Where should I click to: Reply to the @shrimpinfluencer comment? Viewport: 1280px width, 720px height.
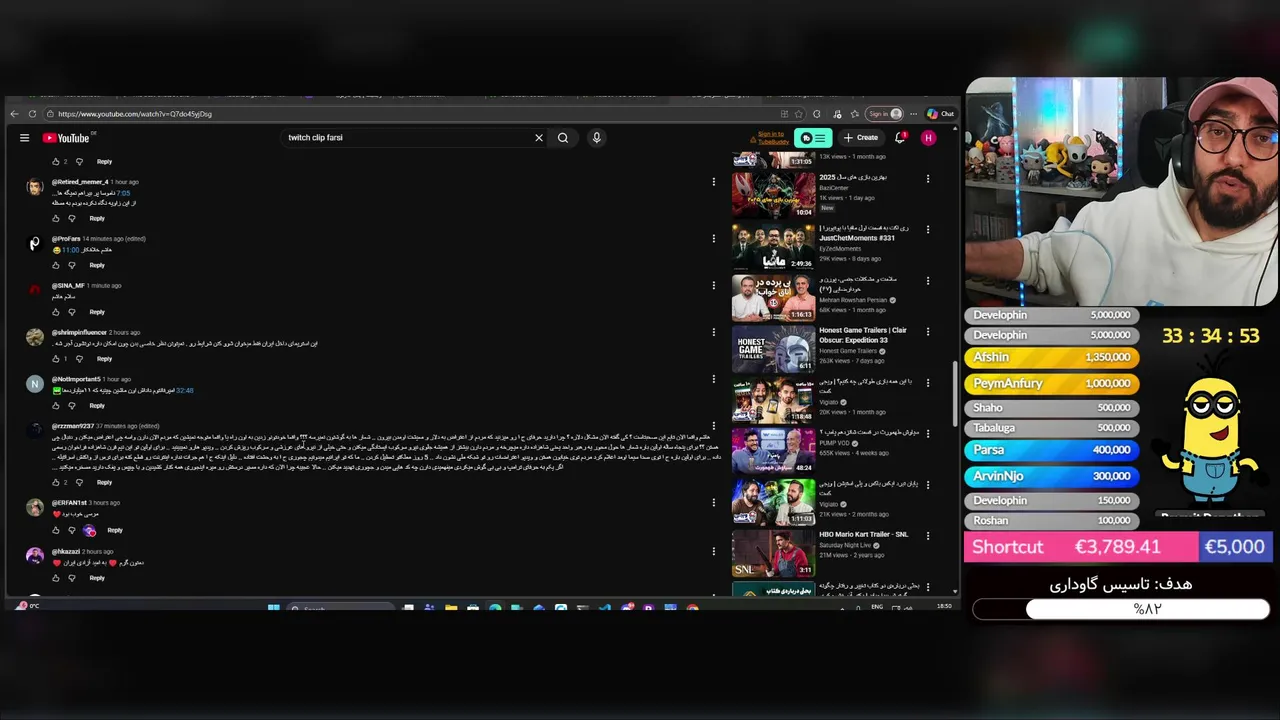[104, 359]
